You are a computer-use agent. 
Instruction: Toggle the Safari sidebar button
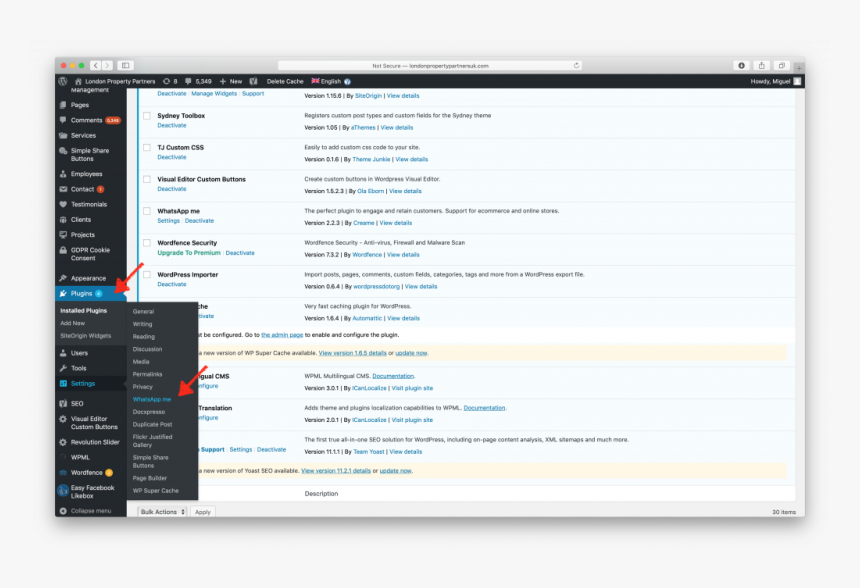[126, 65]
